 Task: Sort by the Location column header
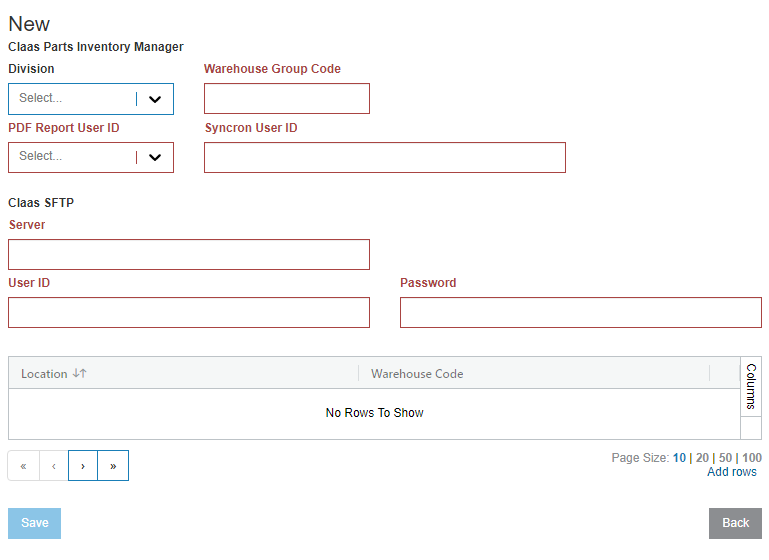[183, 374]
